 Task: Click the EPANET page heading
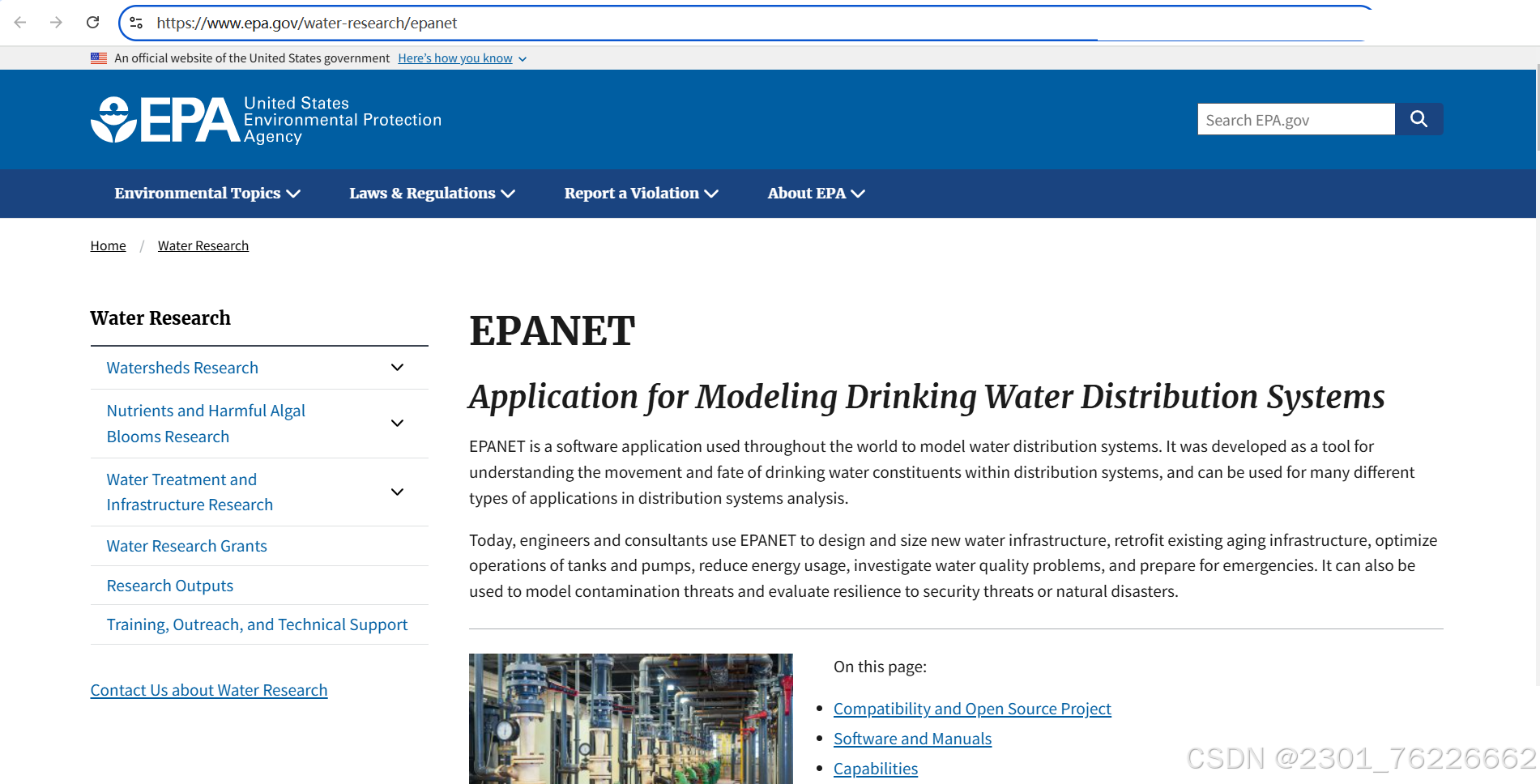click(552, 331)
